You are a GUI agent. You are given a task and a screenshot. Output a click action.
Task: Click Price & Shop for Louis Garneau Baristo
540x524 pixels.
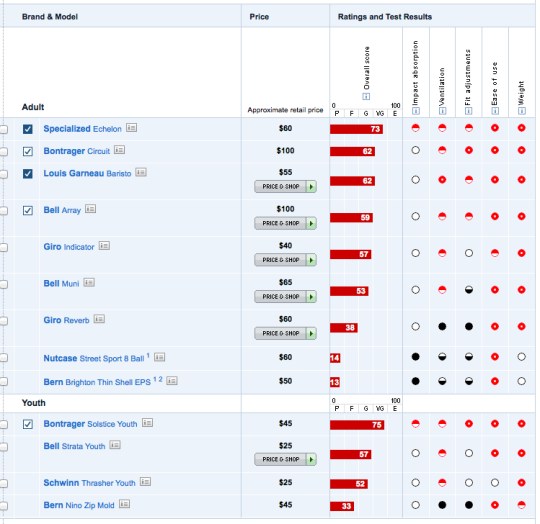click(285, 187)
